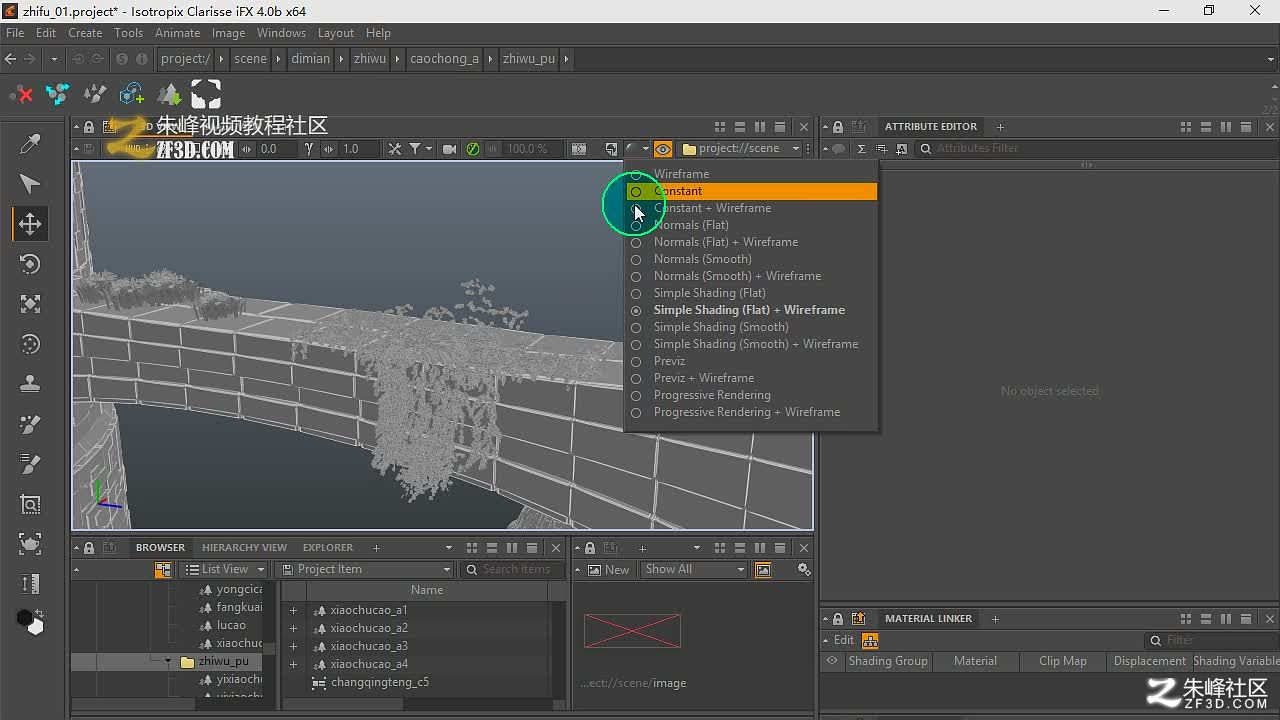Click the hierarchy icon in Material Linker
The width and height of the screenshot is (1280, 720).
pyautogui.click(x=870, y=640)
